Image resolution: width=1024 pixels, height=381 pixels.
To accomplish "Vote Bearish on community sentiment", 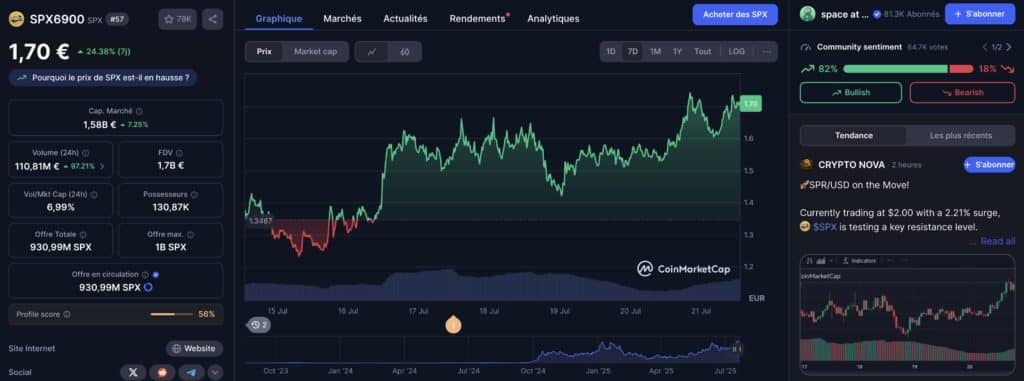I will [x=963, y=92].
